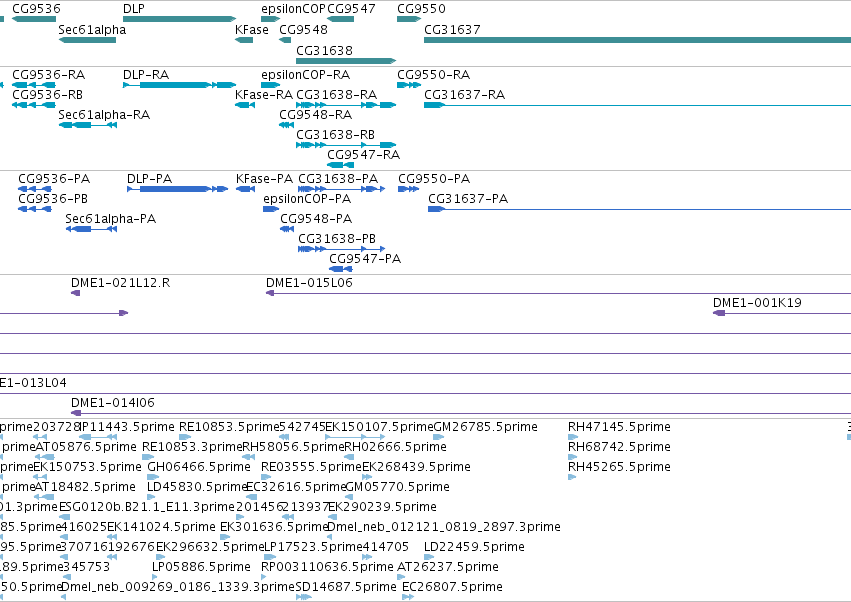
Task: Click the DME1-001K19 BAC label
Action: pos(757,303)
